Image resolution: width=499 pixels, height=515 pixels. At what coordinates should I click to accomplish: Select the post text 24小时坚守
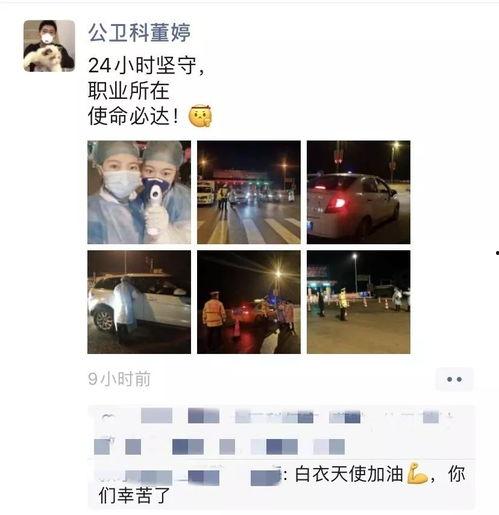click(x=142, y=65)
